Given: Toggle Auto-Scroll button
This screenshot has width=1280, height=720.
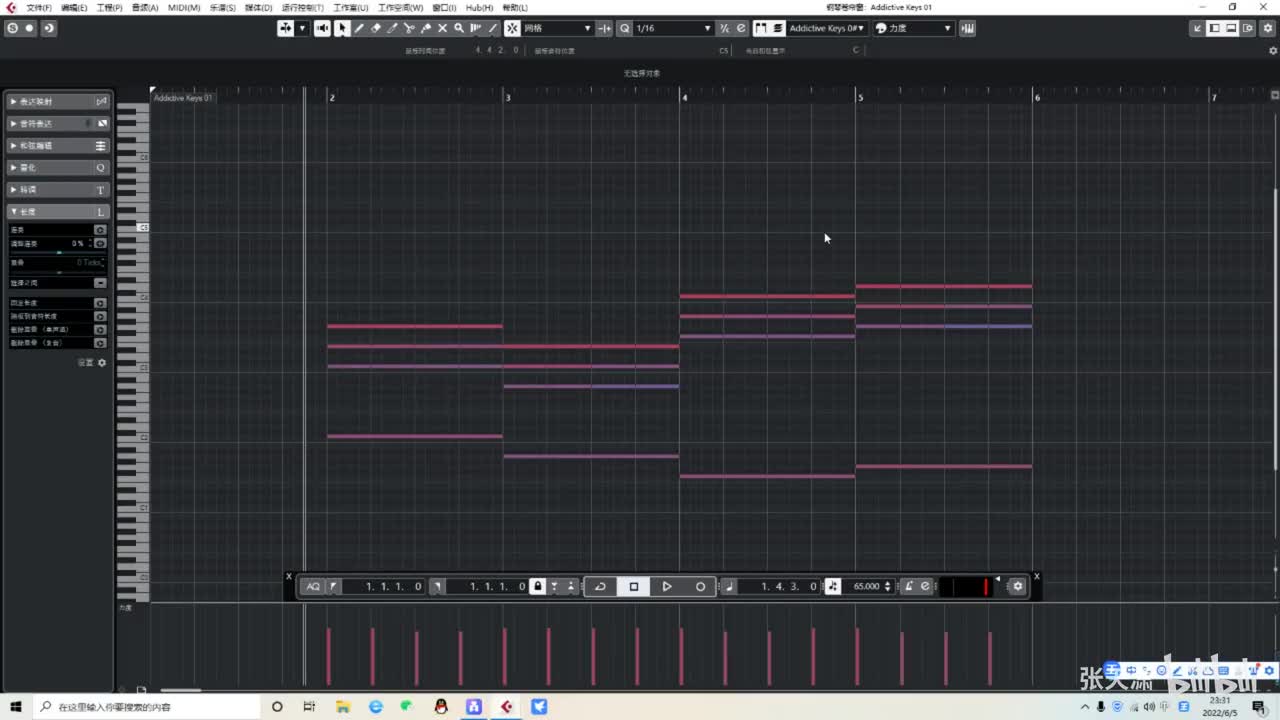Looking at the screenshot, I should point(286,28).
